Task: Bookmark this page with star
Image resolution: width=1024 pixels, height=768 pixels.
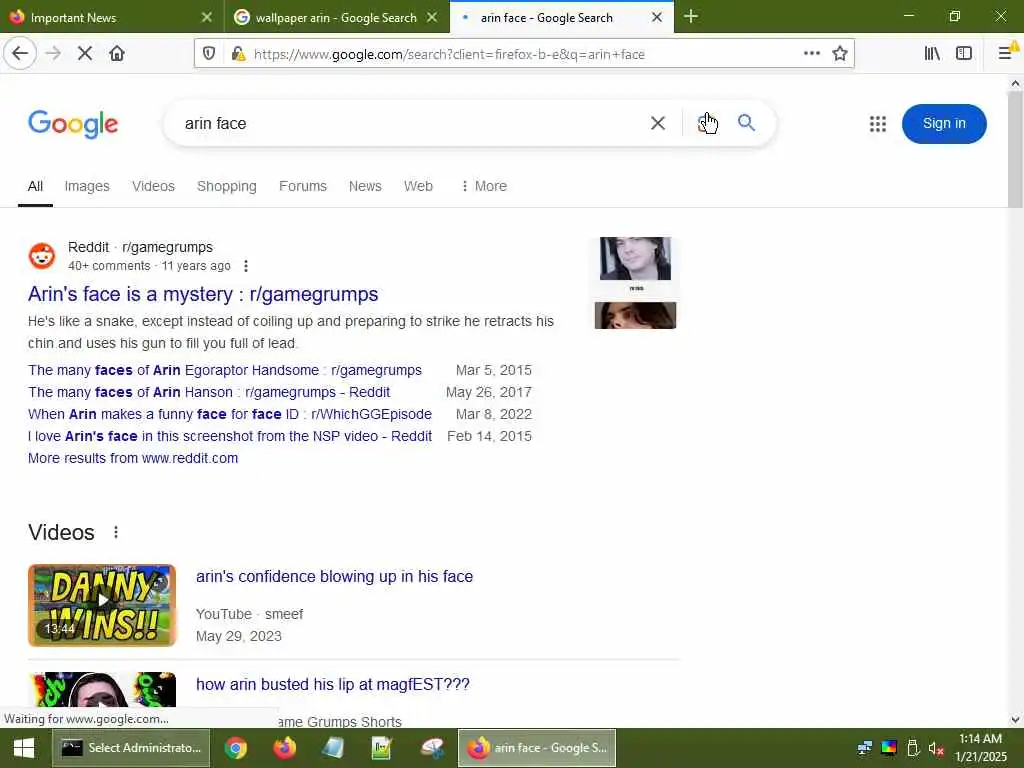Action: 840,54
